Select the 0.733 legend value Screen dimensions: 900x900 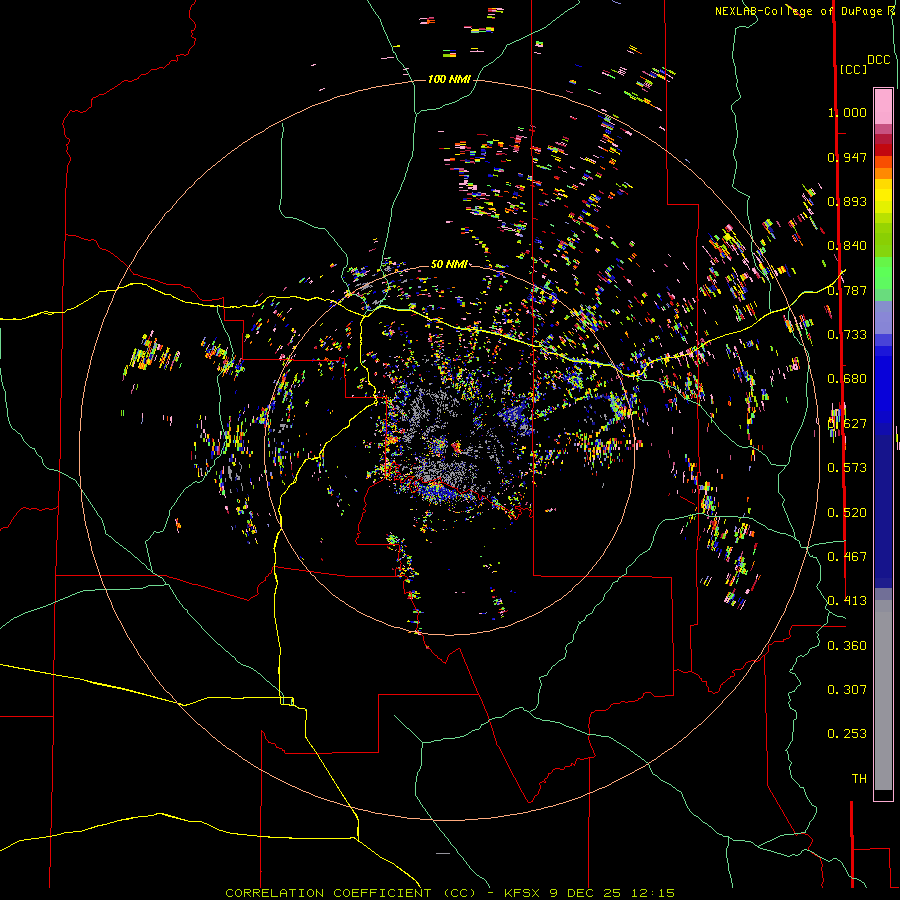[x=847, y=335]
